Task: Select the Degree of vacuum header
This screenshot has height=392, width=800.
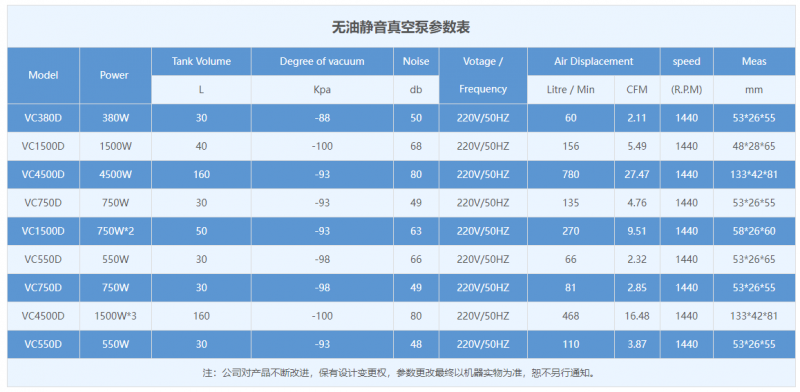Action: (x=322, y=62)
